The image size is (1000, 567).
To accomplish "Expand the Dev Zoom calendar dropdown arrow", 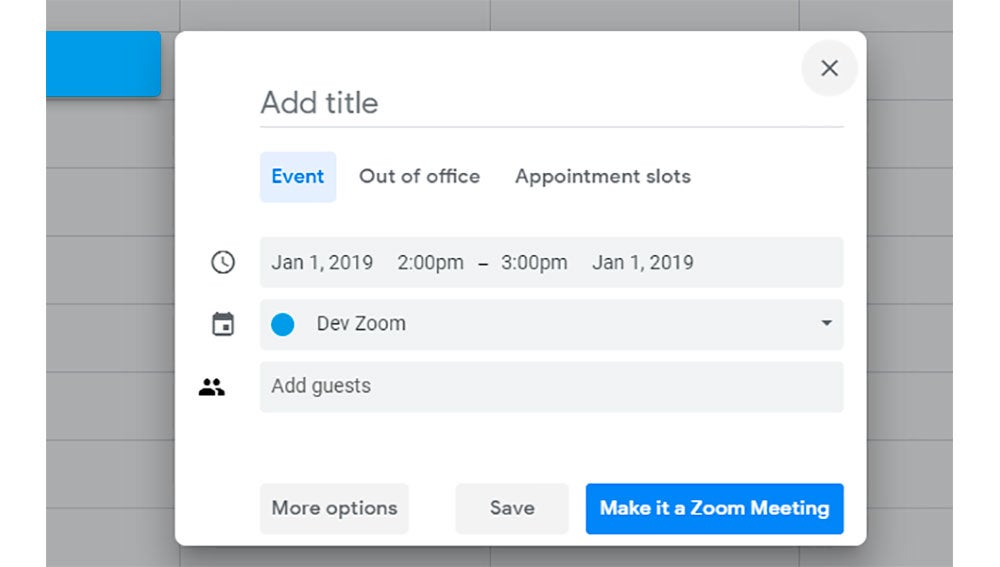I will coord(826,323).
